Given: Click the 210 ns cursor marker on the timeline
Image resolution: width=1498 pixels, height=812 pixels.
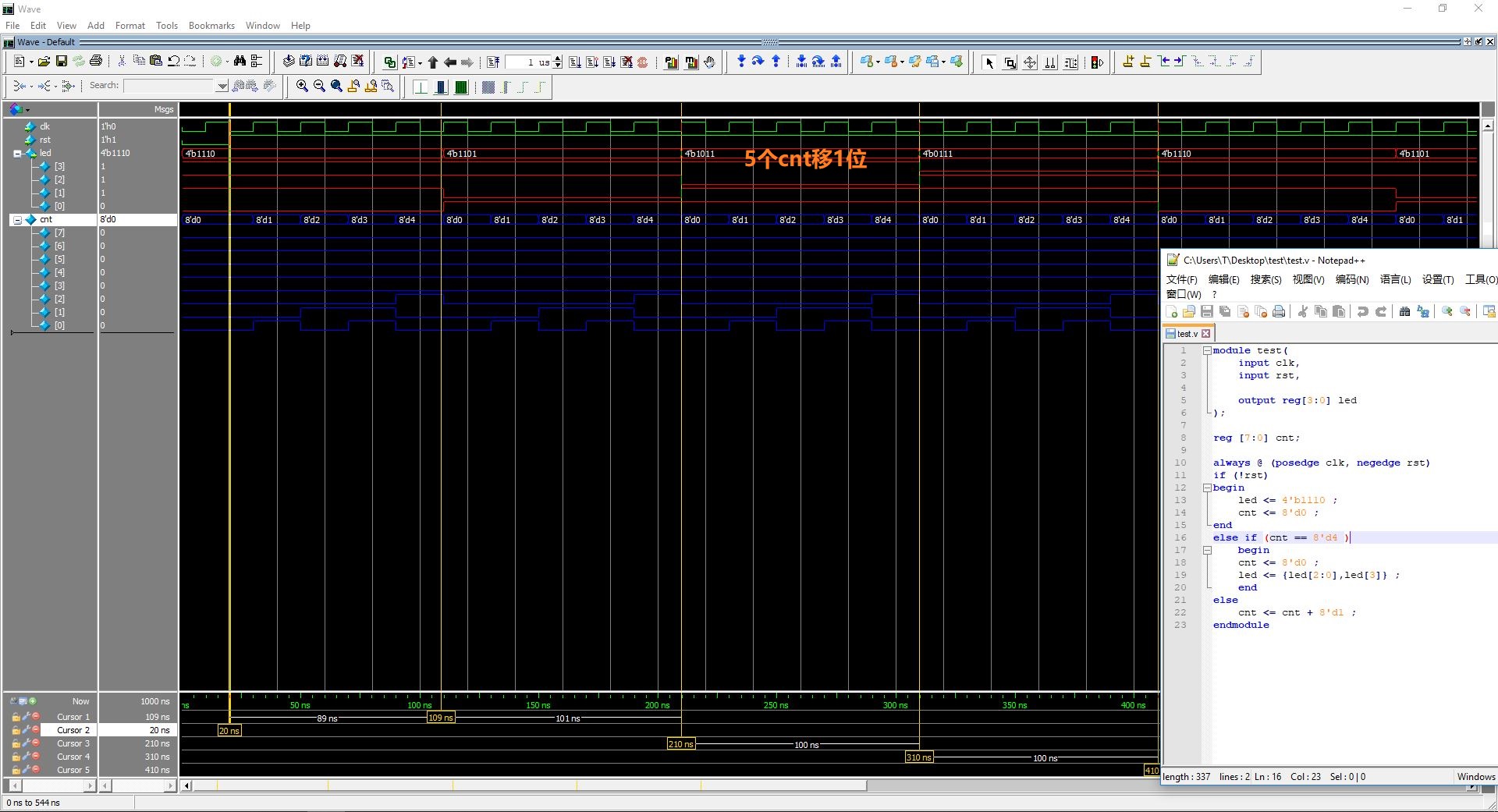Looking at the screenshot, I should pyautogui.click(x=681, y=744).
